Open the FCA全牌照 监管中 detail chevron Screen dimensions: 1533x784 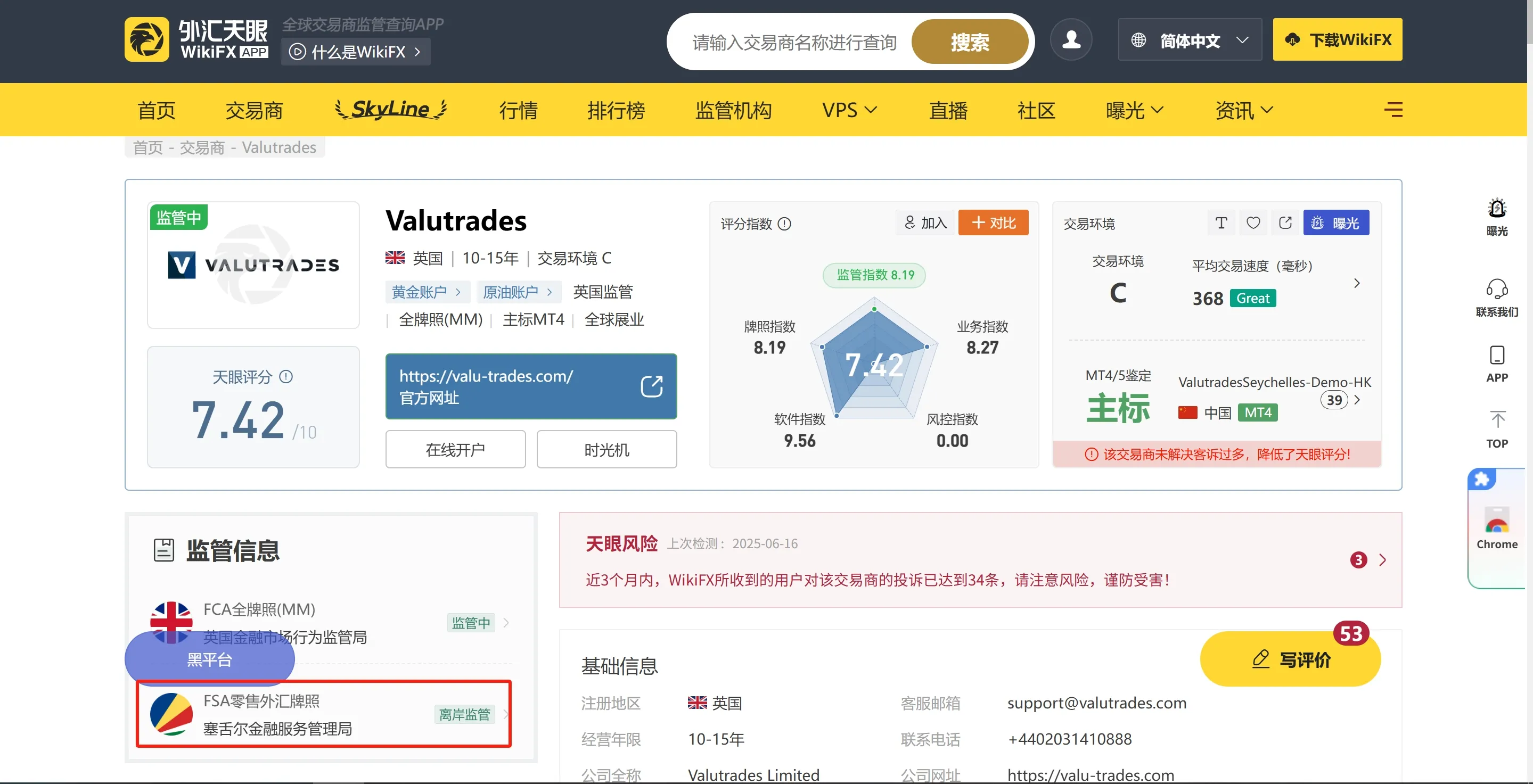506,623
